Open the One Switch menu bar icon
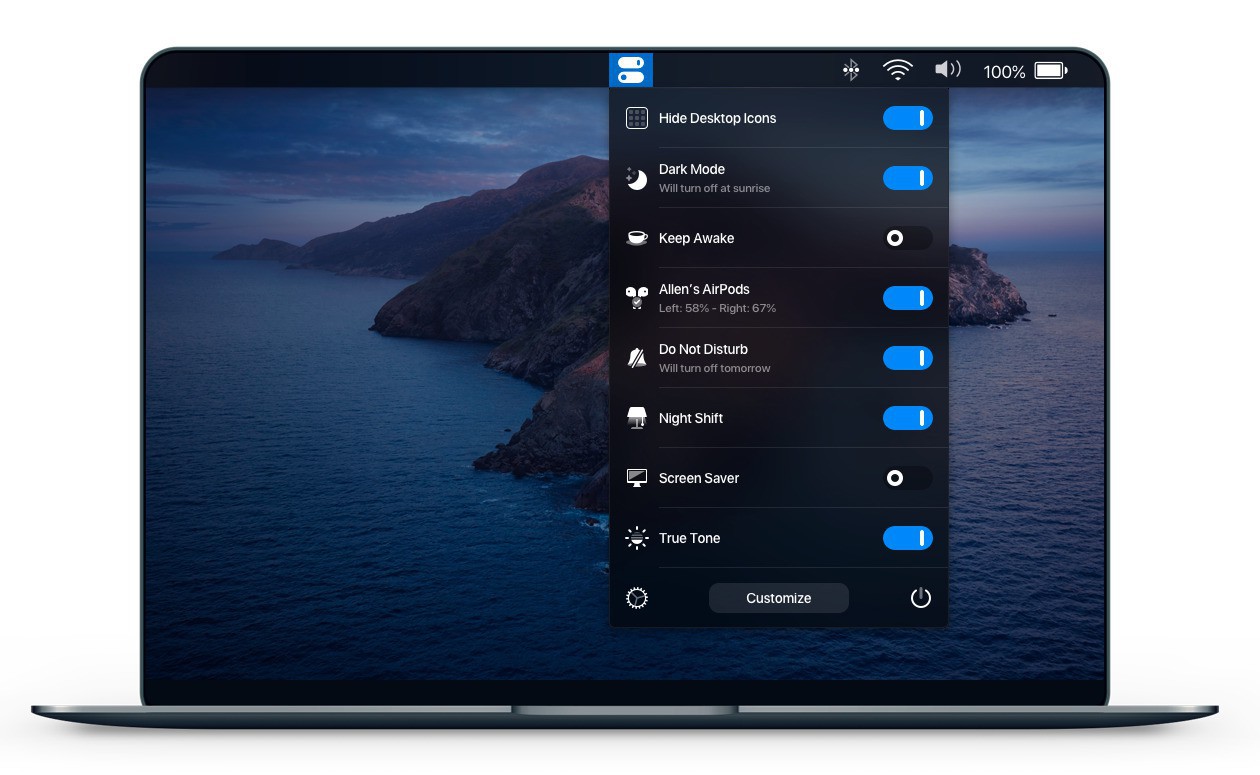Image resolution: width=1260 pixels, height=775 pixels. [631, 70]
